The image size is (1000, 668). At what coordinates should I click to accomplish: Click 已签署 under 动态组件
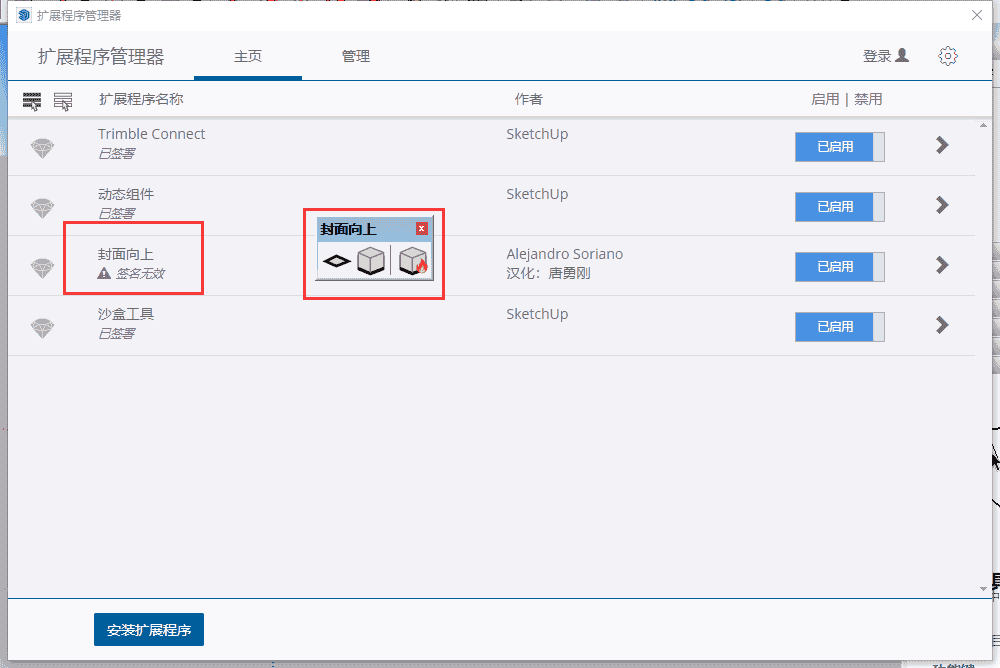coord(116,214)
